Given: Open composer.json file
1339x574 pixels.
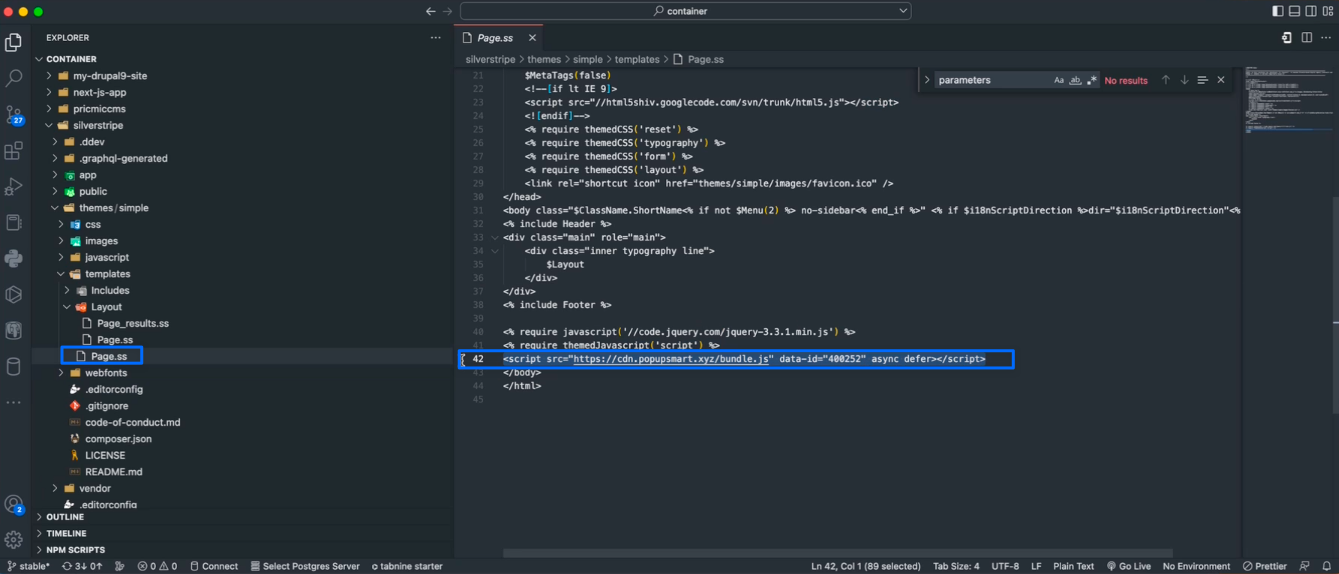Looking at the screenshot, I should click(x=118, y=439).
